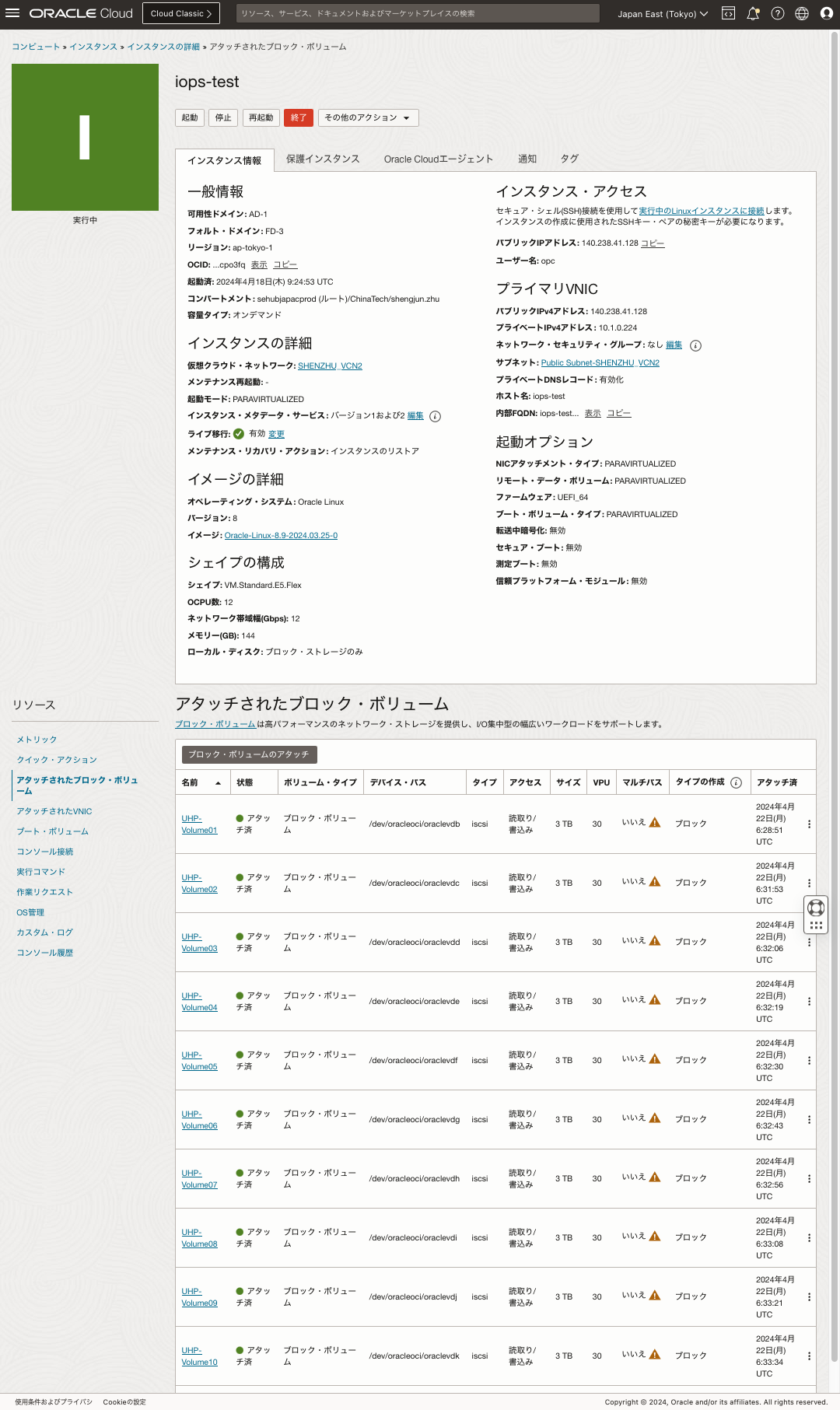Open クイック・アクション in resources sidebar

pos(57,760)
